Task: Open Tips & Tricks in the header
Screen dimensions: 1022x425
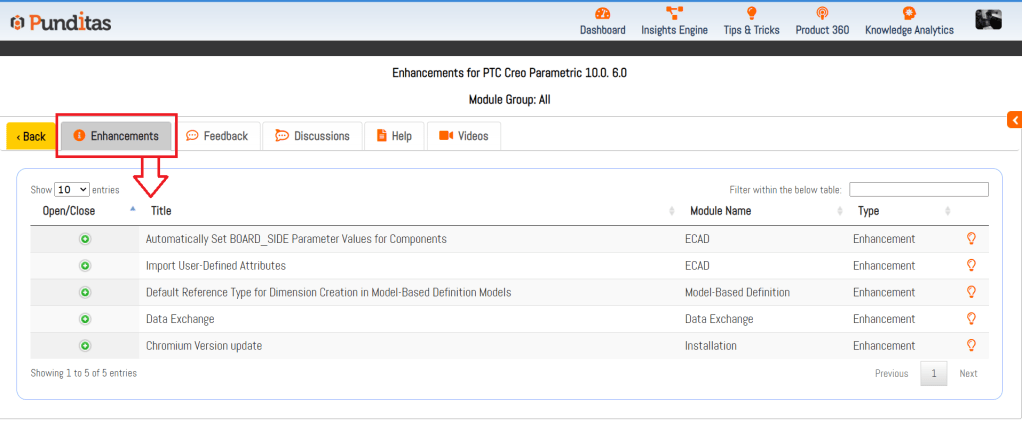Action: [x=751, y=14]
